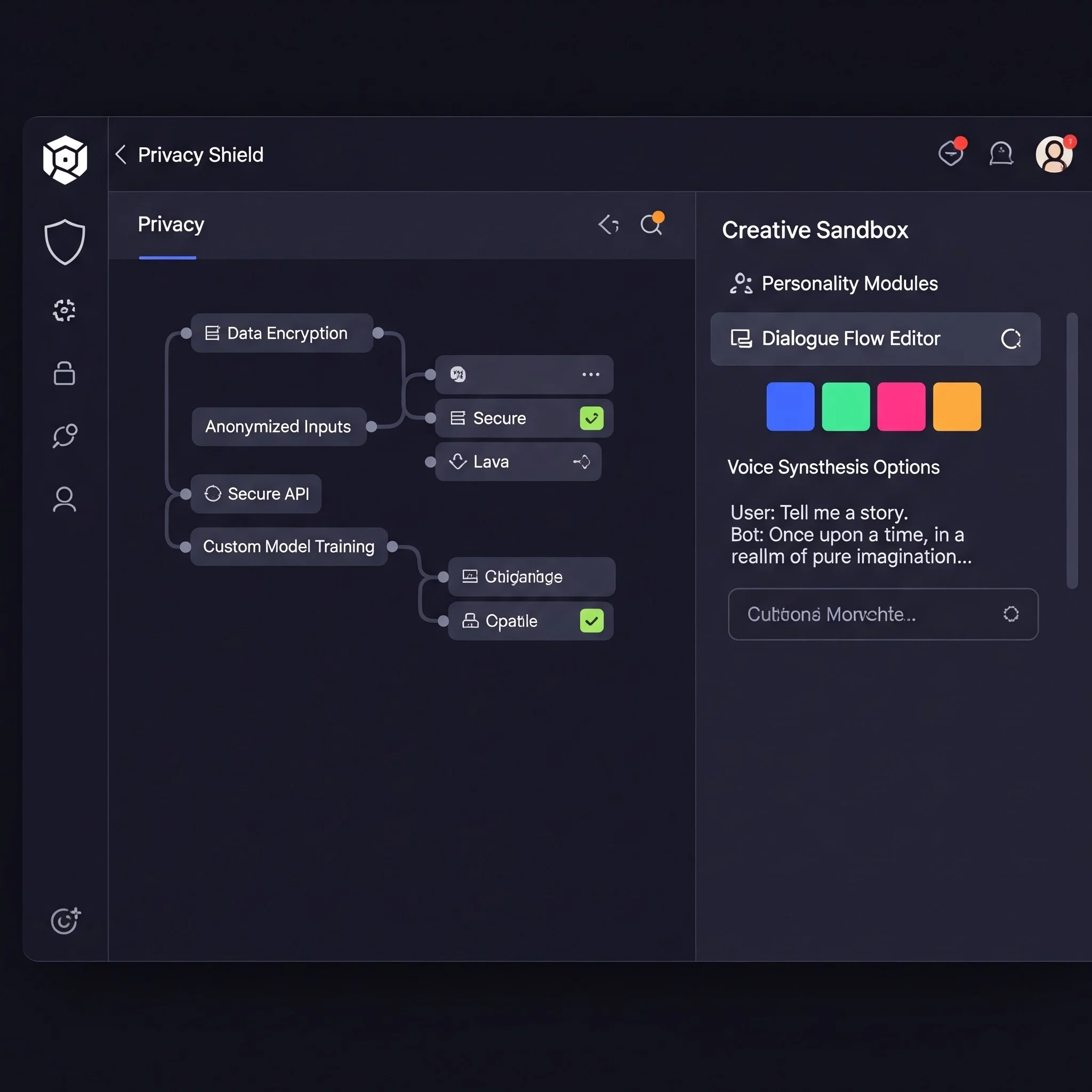The width and height of the screenshot is (1092, 1092).
Task: Click the Personality Modules people icon
Action: pos(741,283)
